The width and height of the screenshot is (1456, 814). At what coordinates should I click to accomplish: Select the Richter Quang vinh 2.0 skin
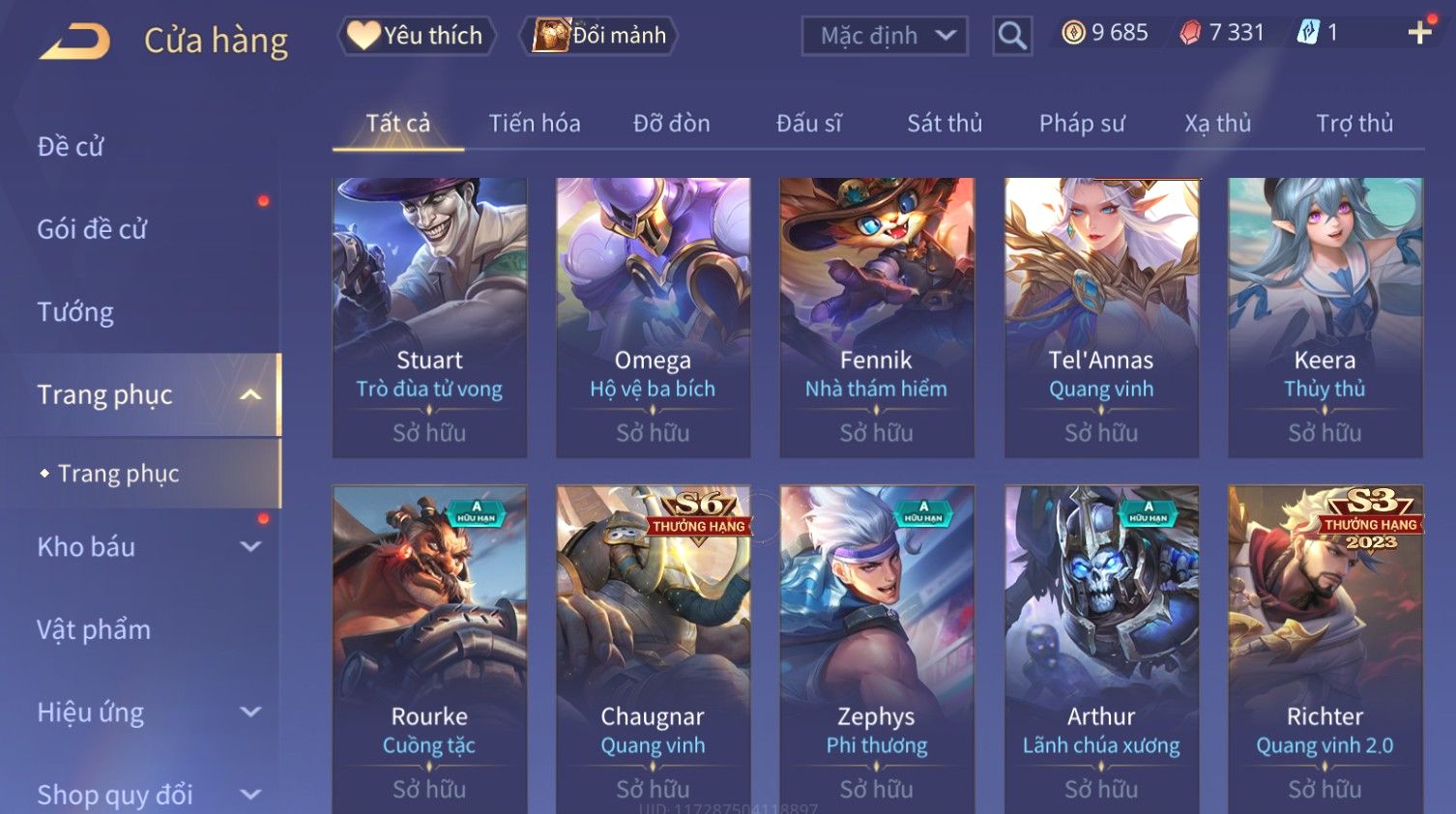(1325, 650)
